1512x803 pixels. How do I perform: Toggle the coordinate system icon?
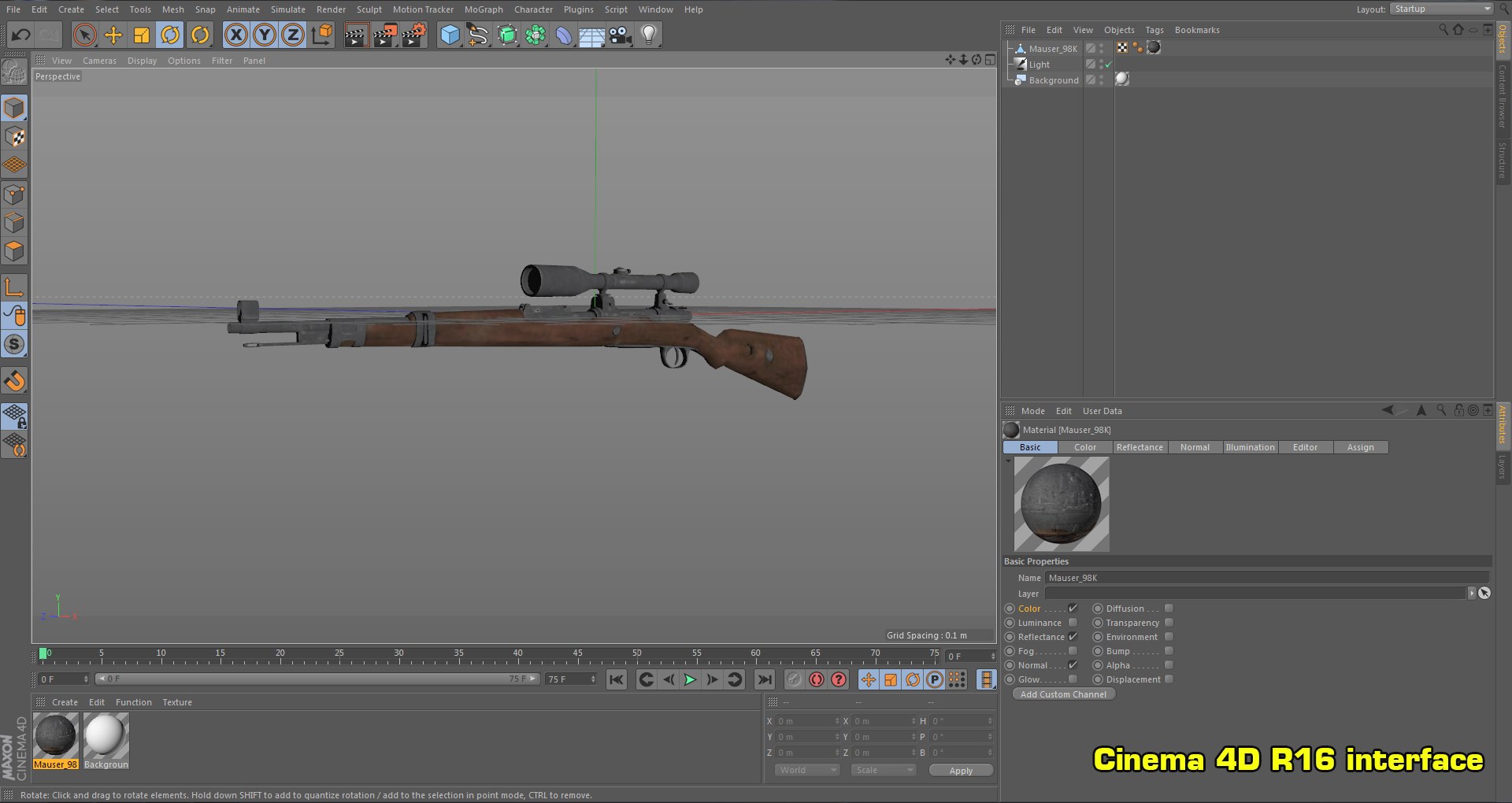[x=322, y=35]
